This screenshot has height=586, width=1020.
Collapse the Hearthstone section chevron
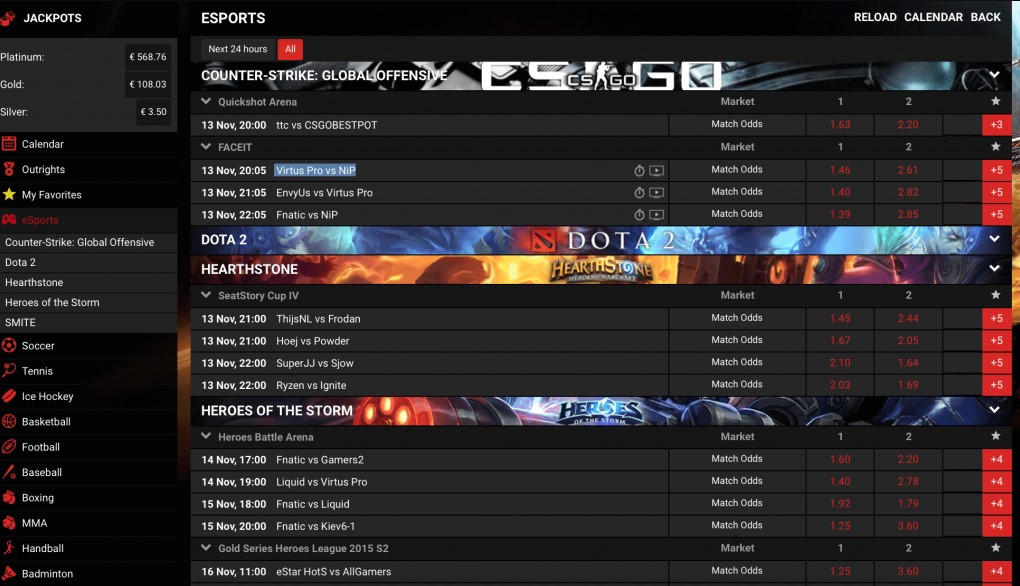(x=995, y=268)
